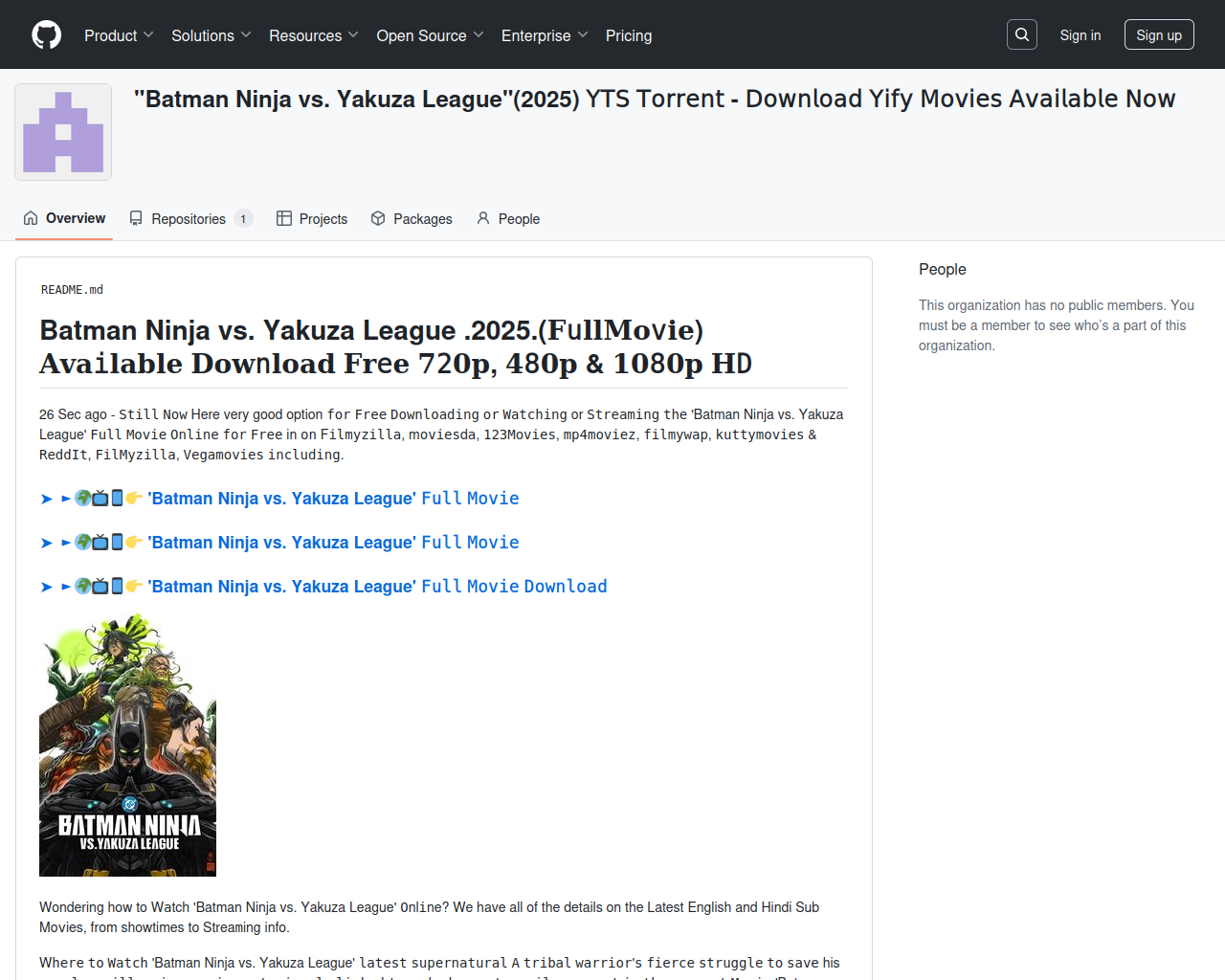Click the People person icon
Viewport: 1225px width, 980px height.
(x=483, y=218)
